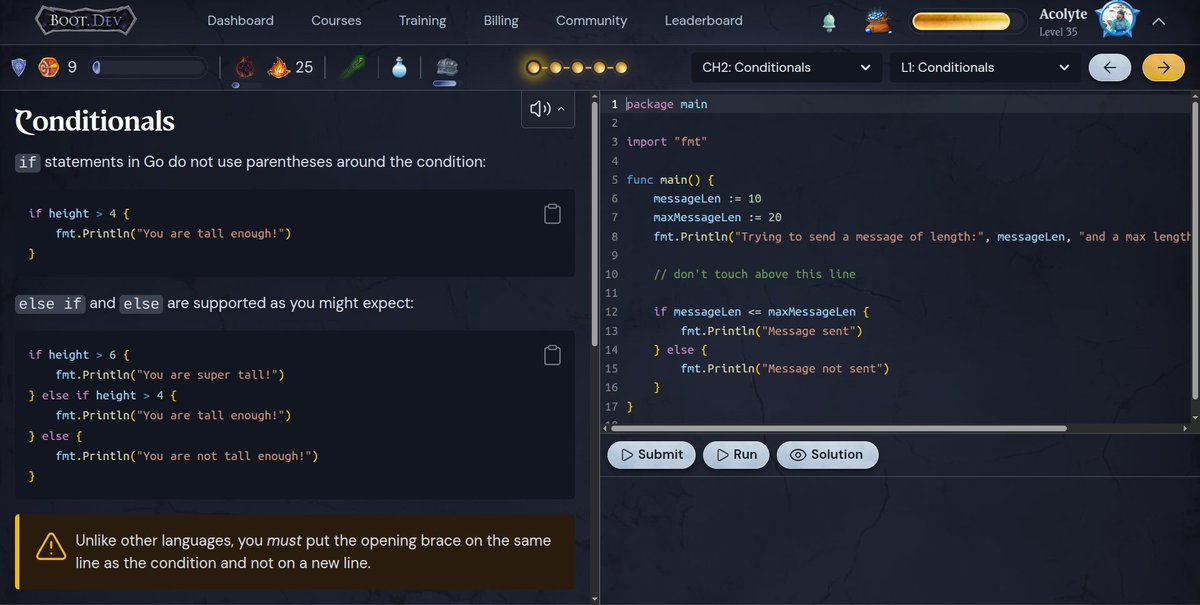1200x605 pixels.
Task: Click the Boot.Dev logo
Action: click(x=85, y=20)
